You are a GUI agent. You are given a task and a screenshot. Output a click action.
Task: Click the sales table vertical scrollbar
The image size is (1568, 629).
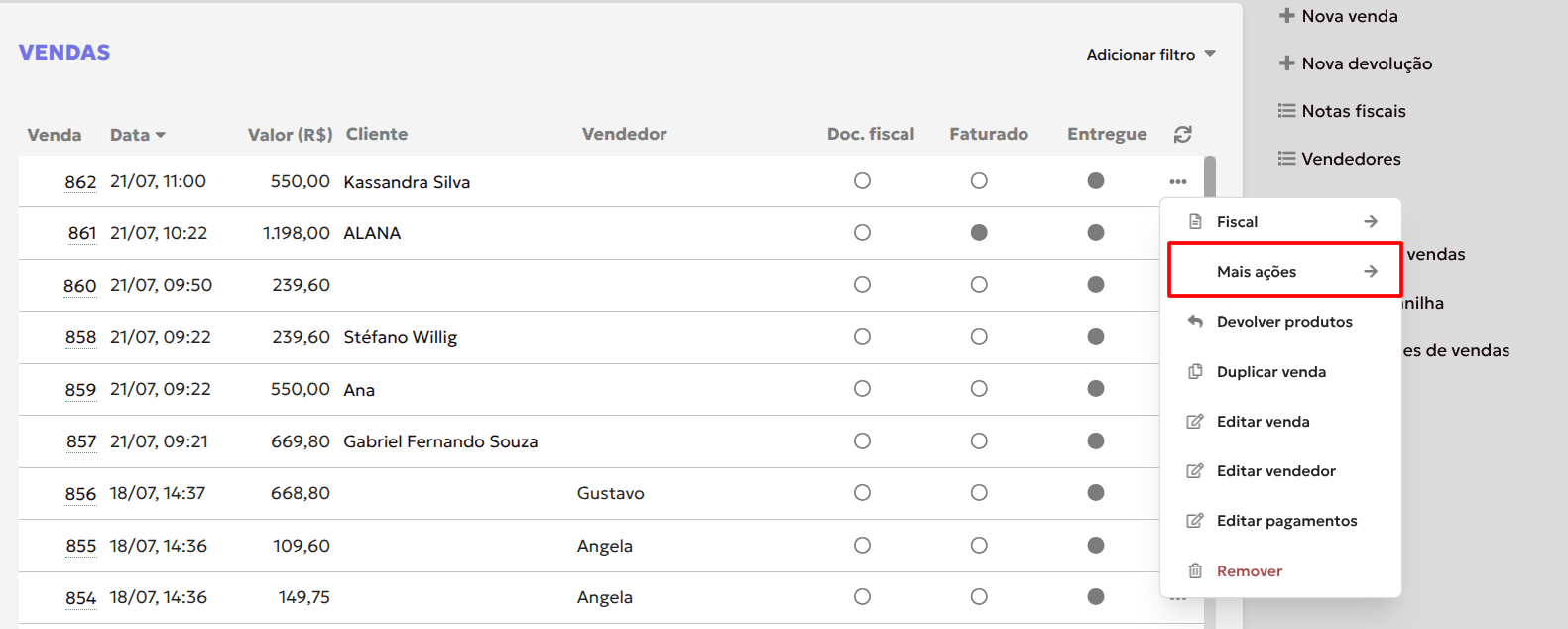1210,177
